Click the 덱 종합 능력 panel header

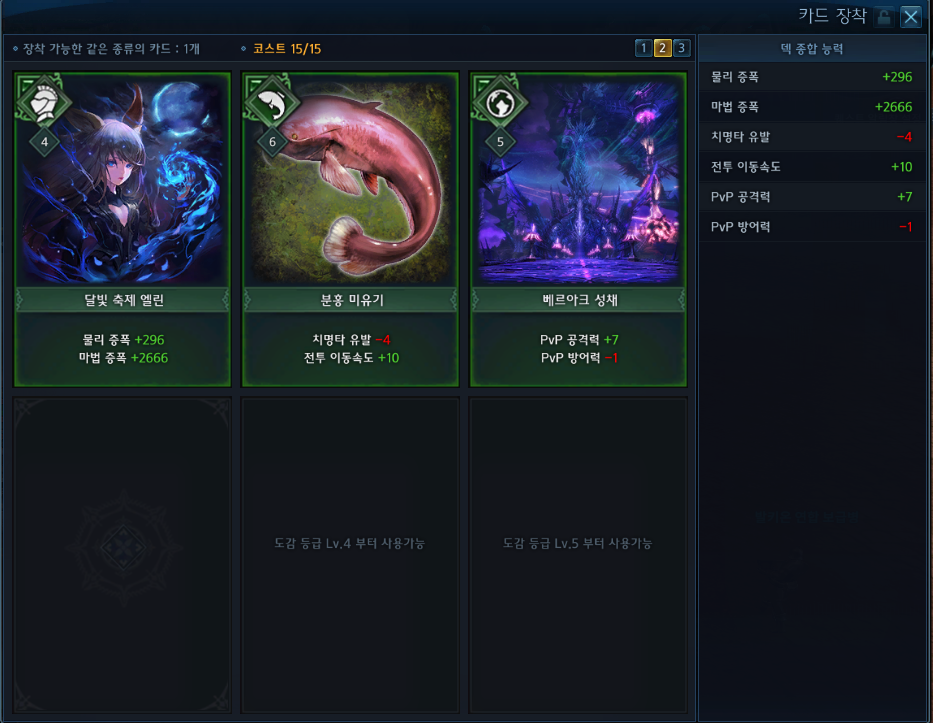click(x=812, y=48)
